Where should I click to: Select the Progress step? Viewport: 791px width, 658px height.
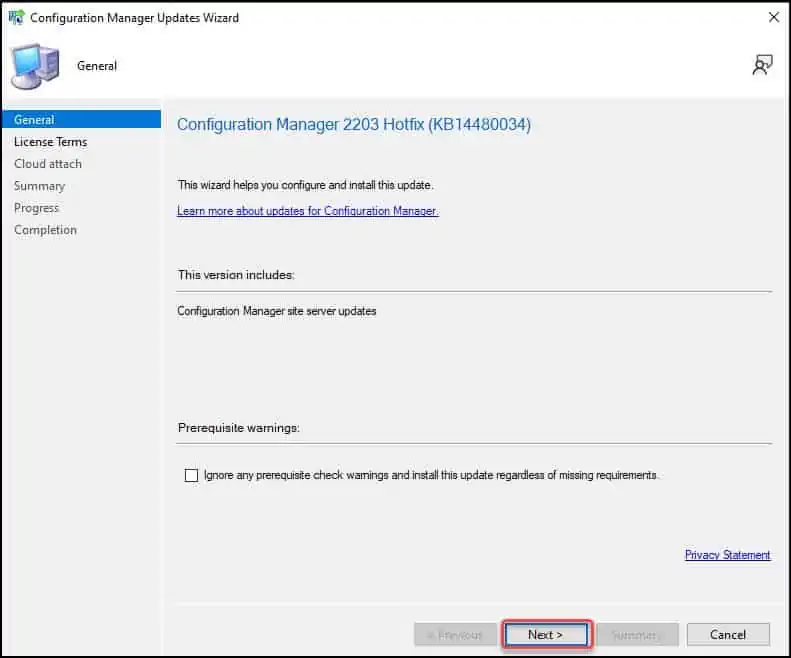point(36,208)
